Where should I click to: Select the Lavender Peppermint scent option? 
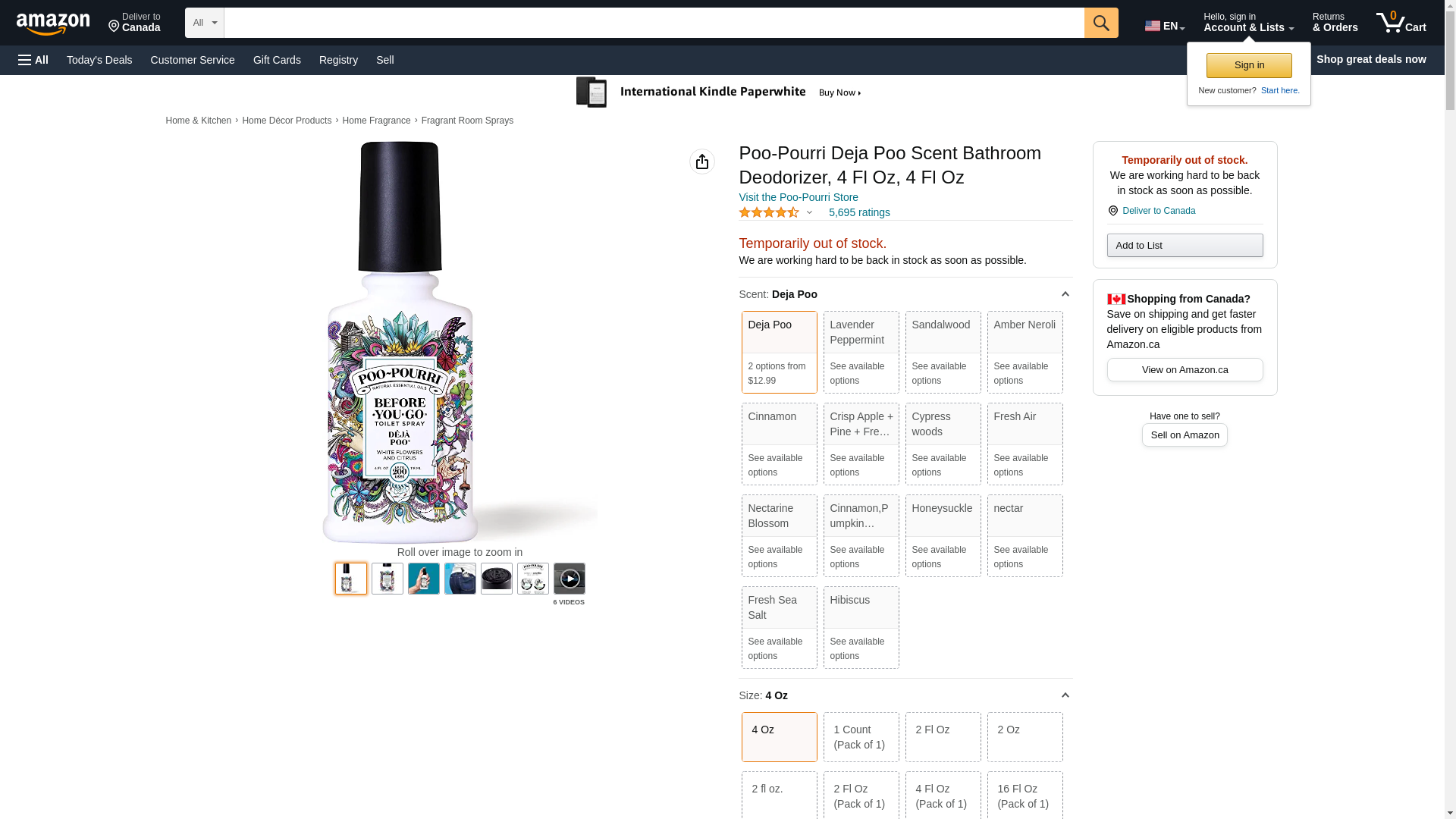(x=861, y=352)
